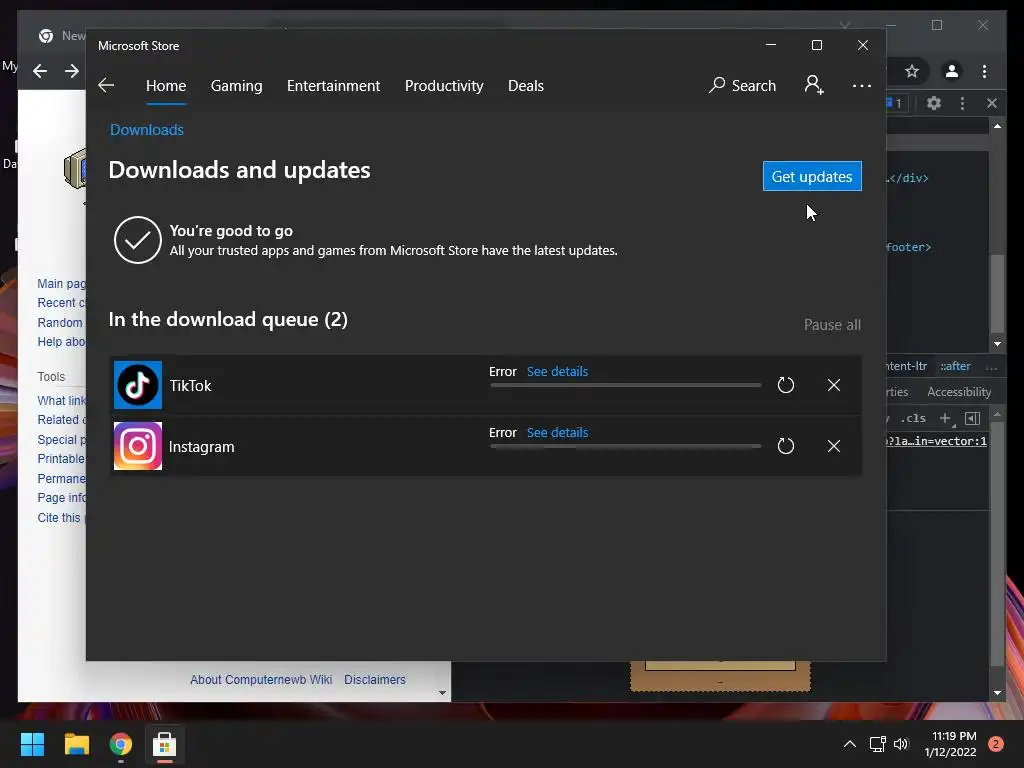
Task: Click the TikTok app icon
Action: tap(138, 385)
